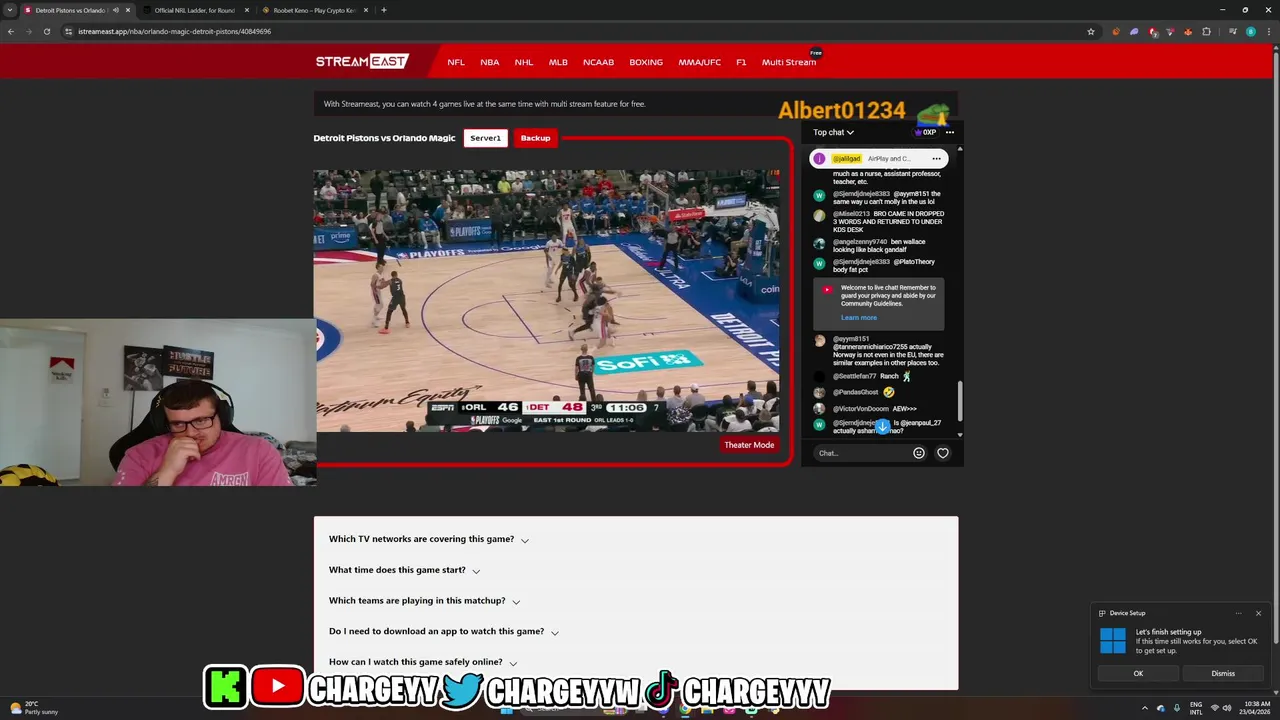Viewport: 1280px width, 720px height.
Task: Click the Learn more link in chat
Action: pos(858,318)
